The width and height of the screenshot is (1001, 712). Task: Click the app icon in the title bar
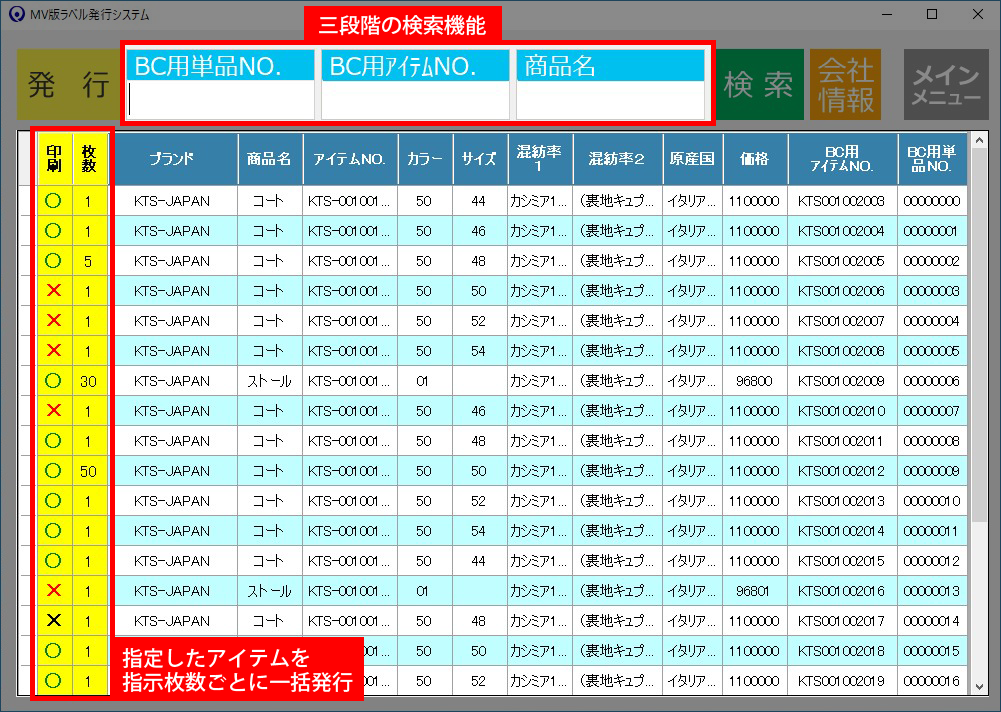pyautogui.click(x=16, y=15)
